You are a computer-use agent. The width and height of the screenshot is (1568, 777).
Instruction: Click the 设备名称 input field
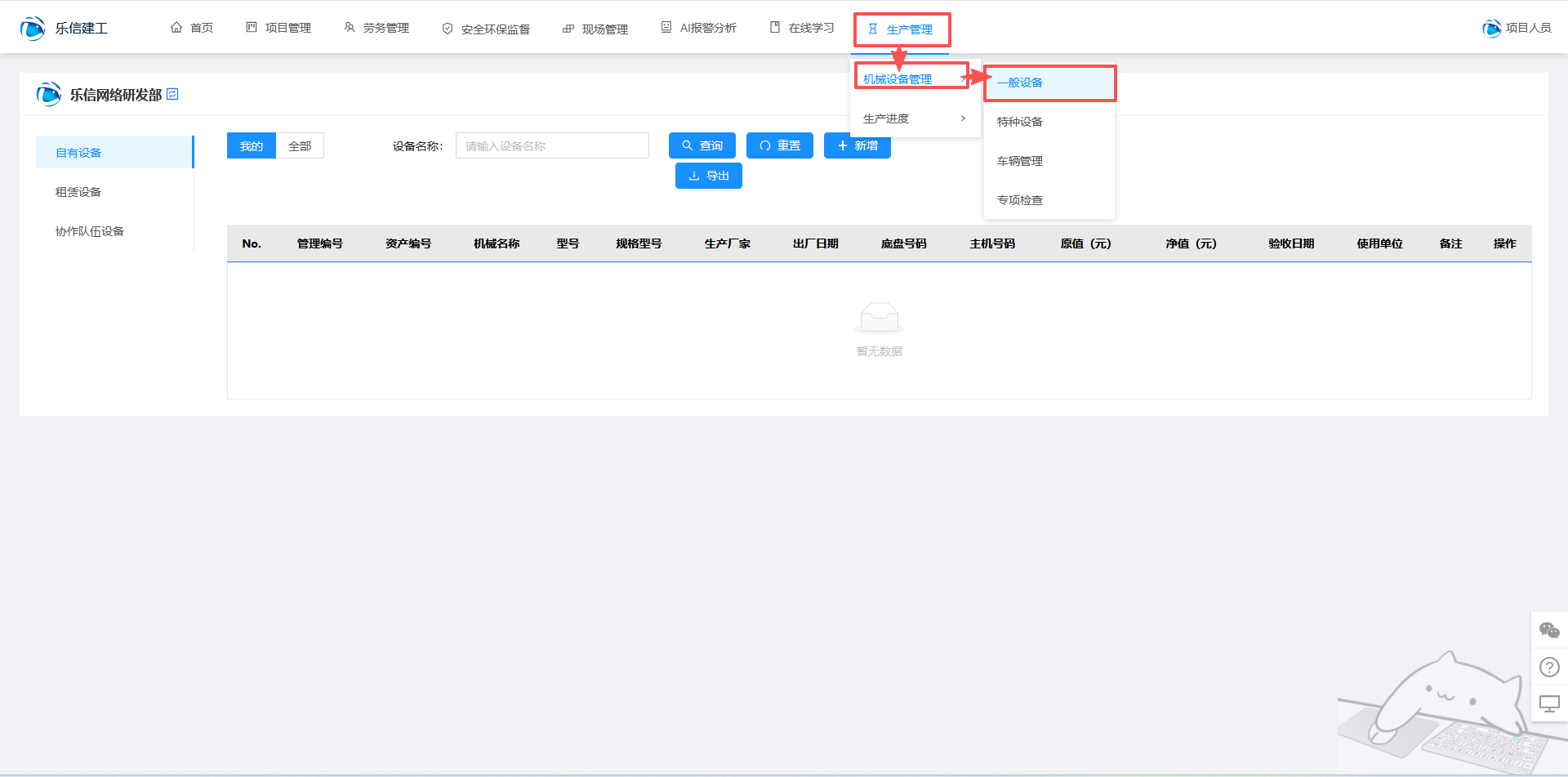point(552,146)
